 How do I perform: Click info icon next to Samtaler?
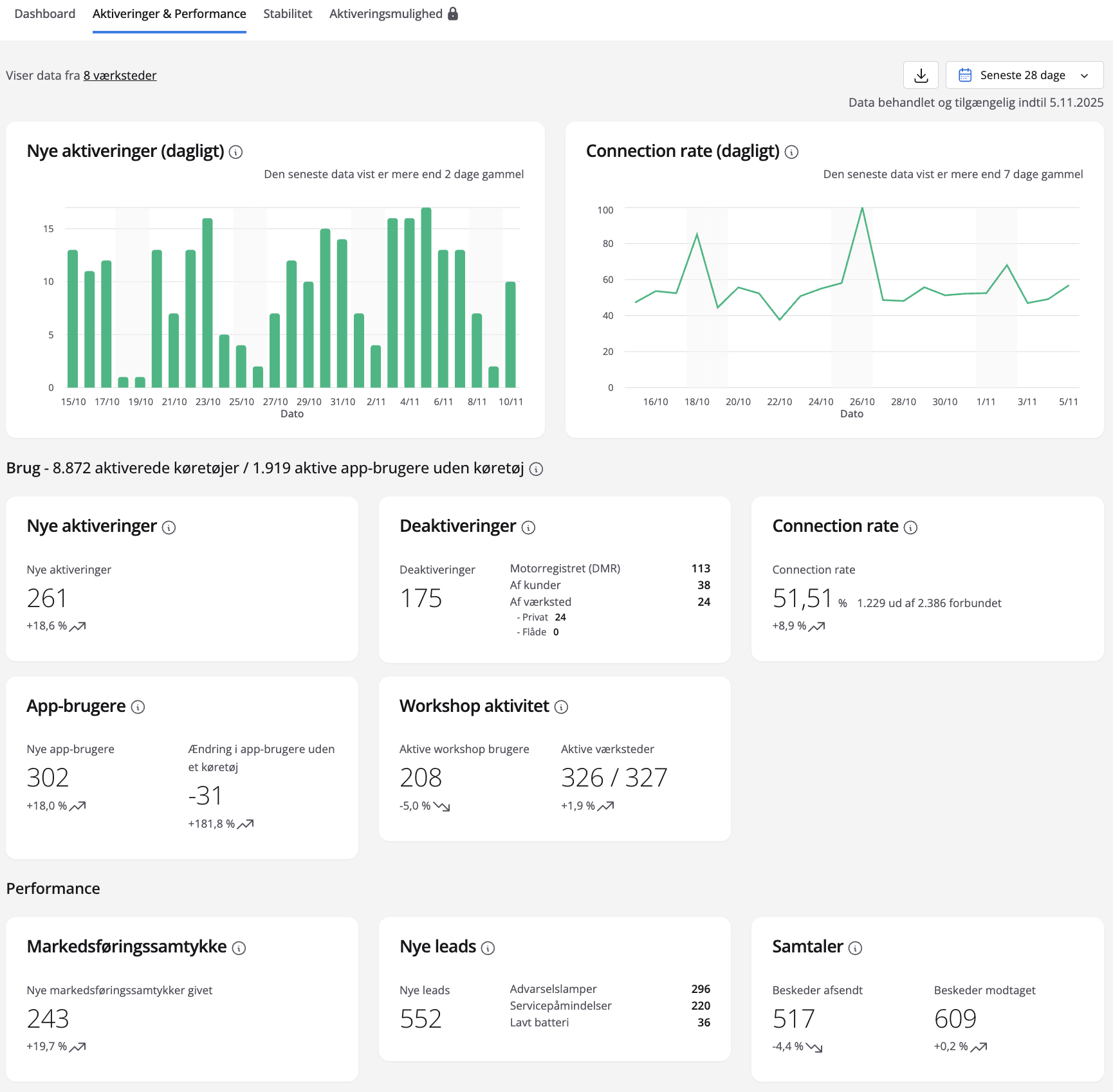855,948
